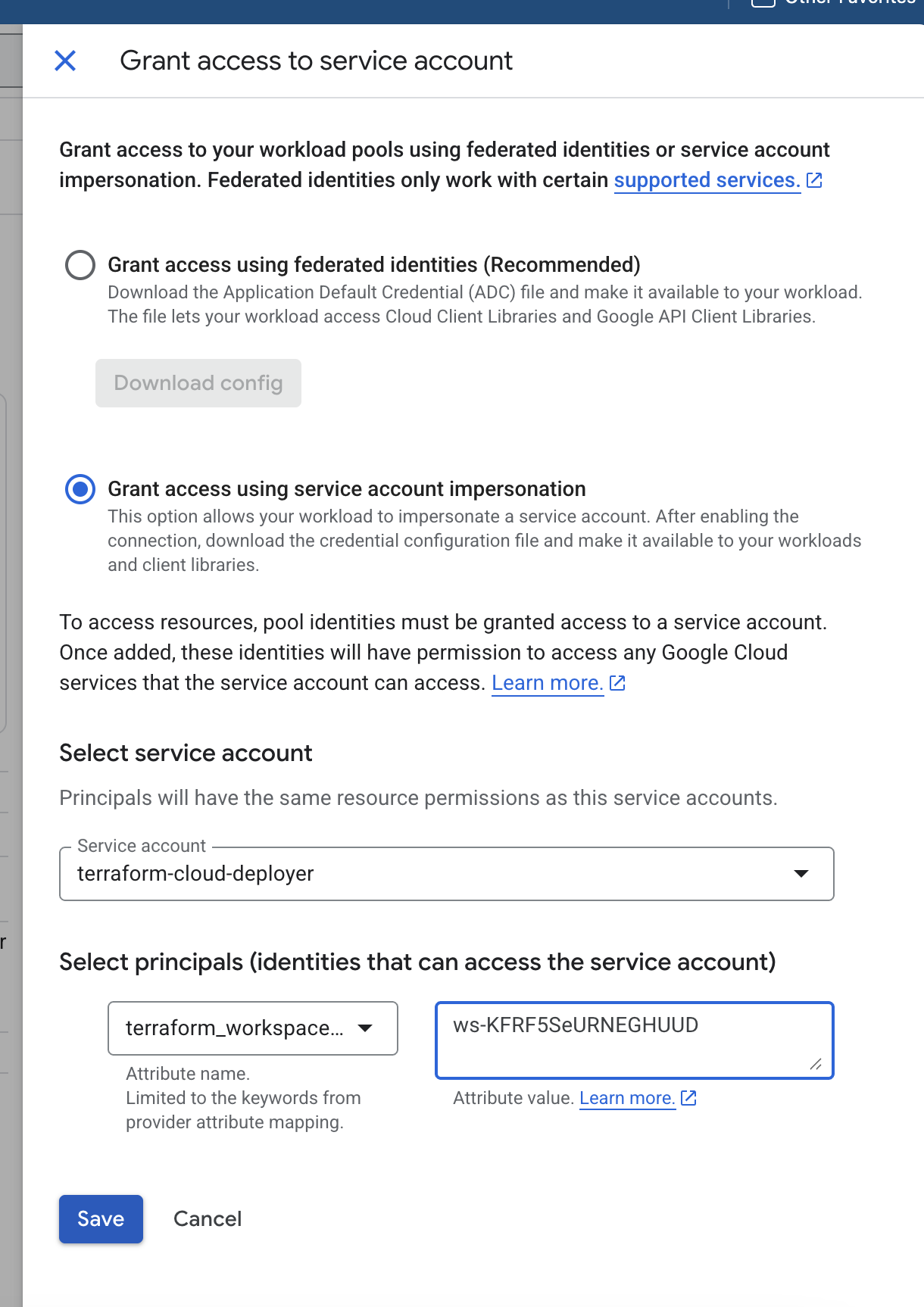This screenshot has height=1307, width=924.
Task: Close the Grant access dialog with the X
Action: [x=65, y=61]
